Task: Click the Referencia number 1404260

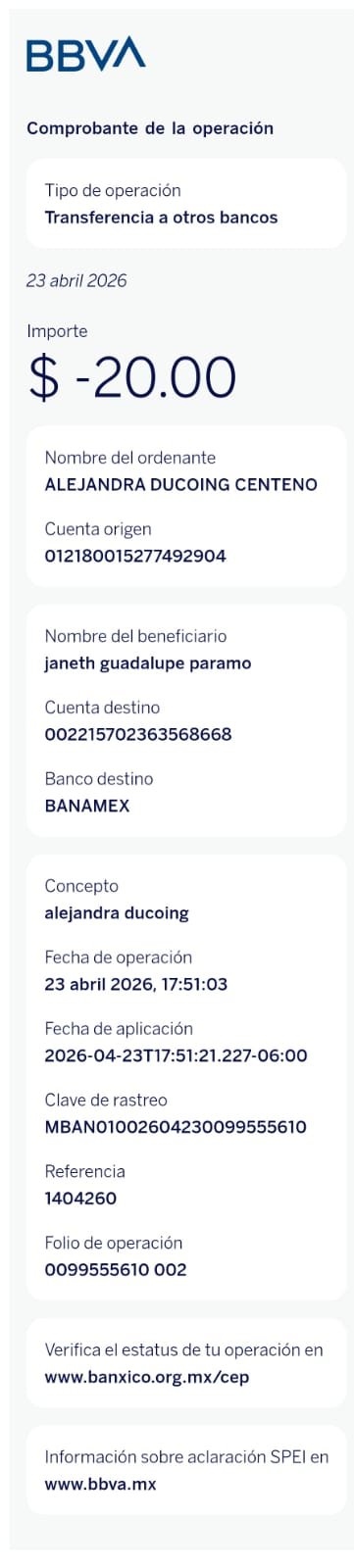Action: (80, 1198)
